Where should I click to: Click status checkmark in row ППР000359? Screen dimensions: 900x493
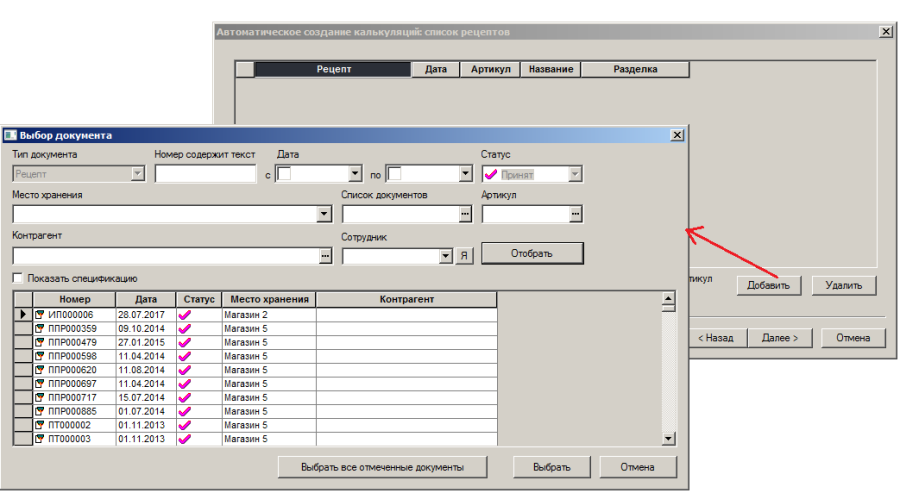[185, 328]
